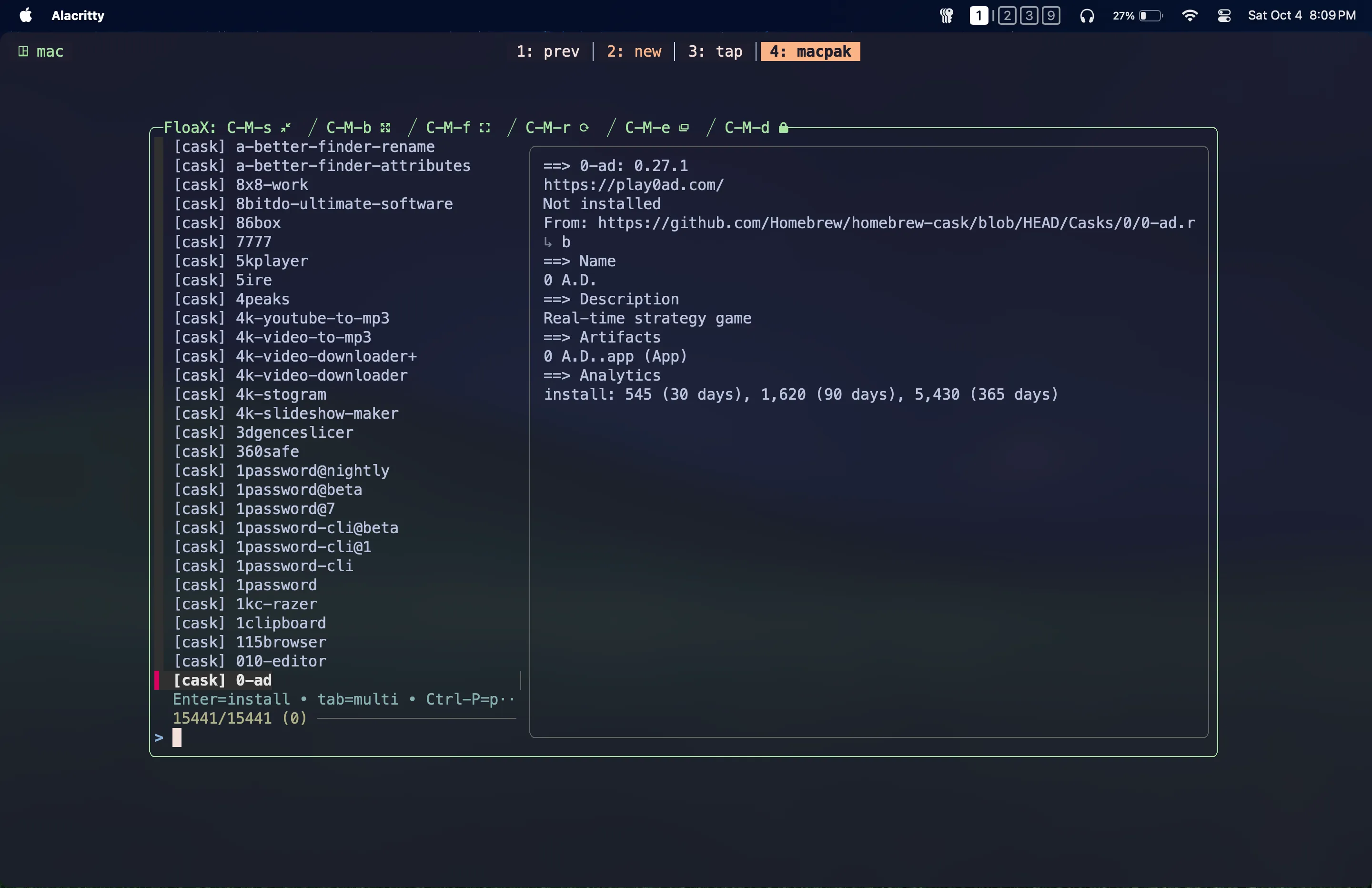Viewport: 1372px width, 888px height.
Task: Select the 1password-cli cask entry
Action: [x=294, y=566]
